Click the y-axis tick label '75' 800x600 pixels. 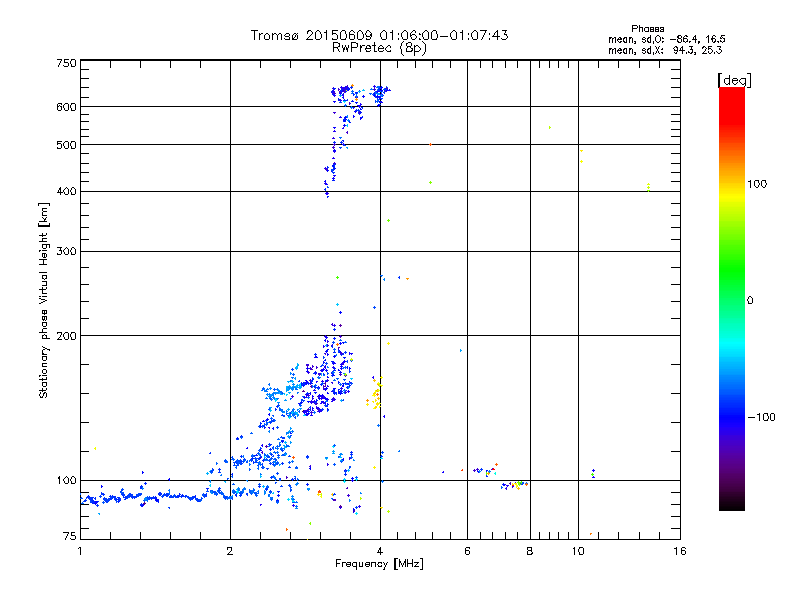[70, 536]
